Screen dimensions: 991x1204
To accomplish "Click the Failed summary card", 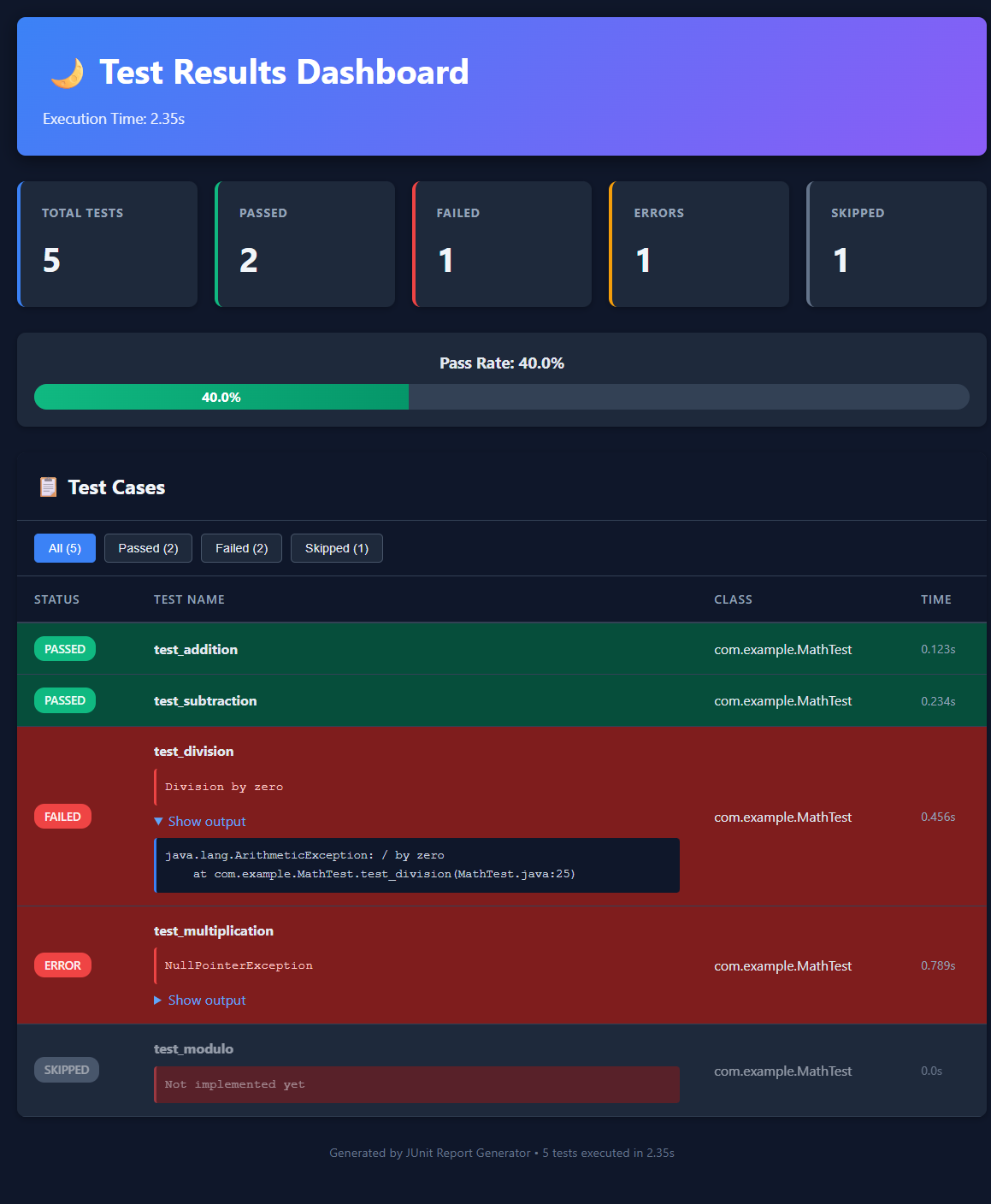I will click(502, 244).
